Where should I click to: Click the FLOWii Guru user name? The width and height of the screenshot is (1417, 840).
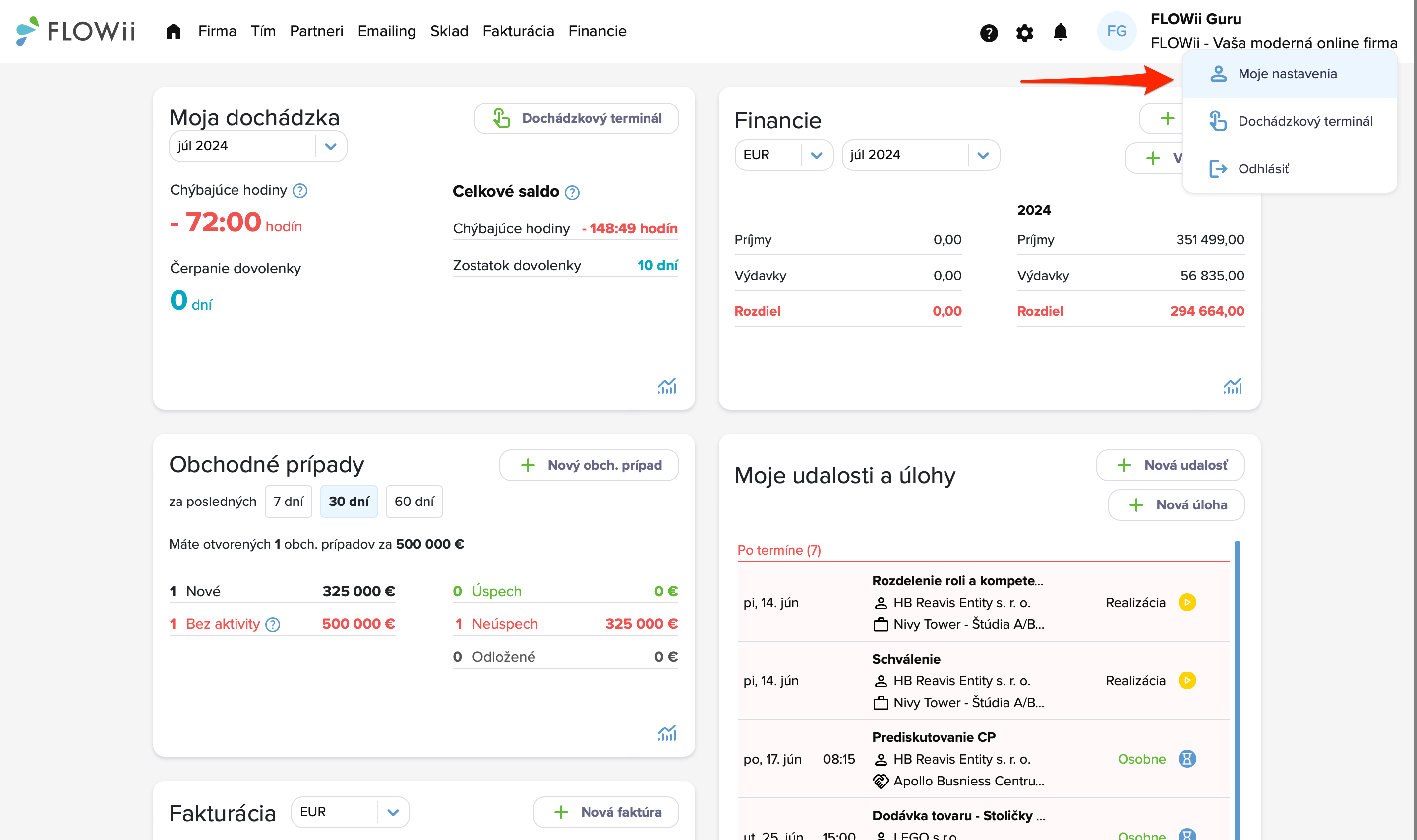click(x=1196, y=19)
